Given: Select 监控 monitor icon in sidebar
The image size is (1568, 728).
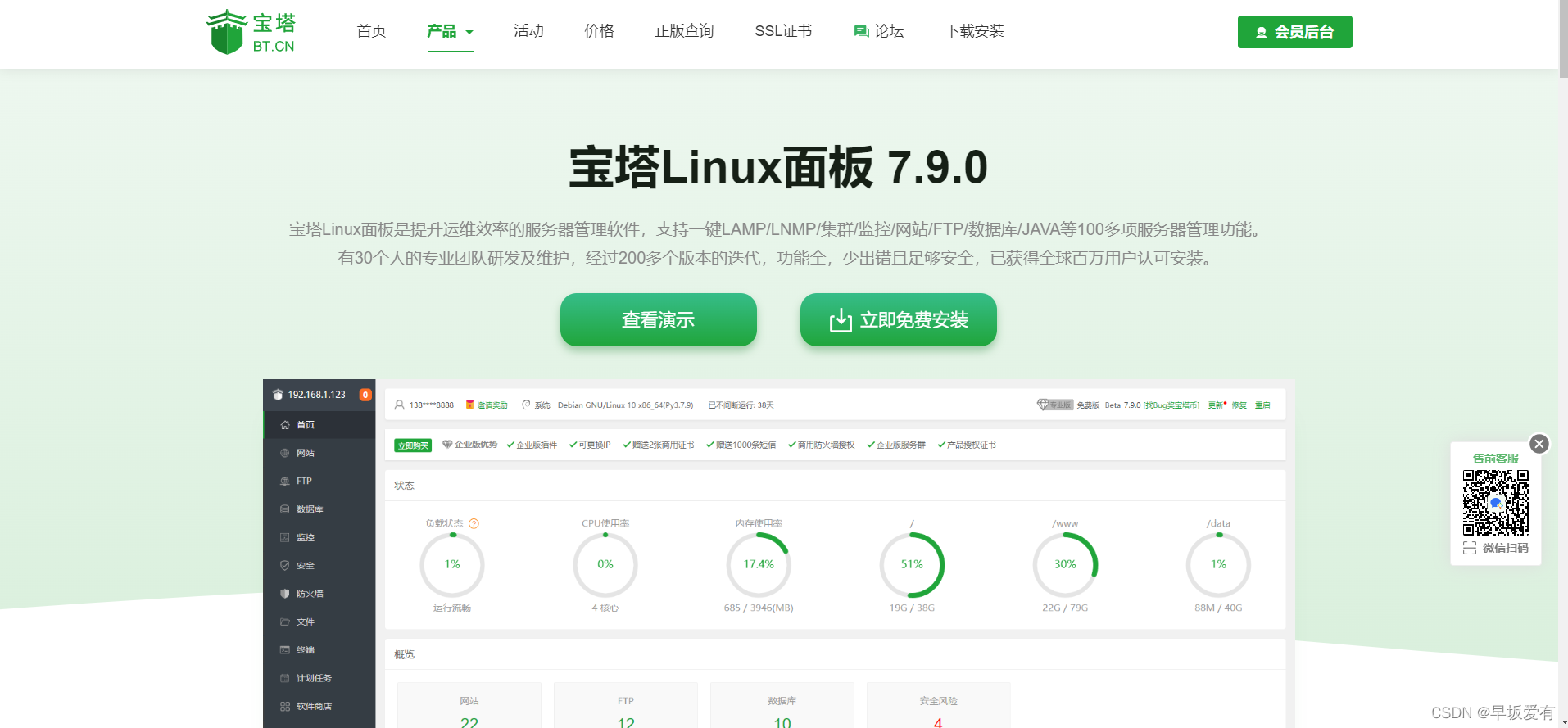Looking at the screenshot, I should (x=285, y=537).
